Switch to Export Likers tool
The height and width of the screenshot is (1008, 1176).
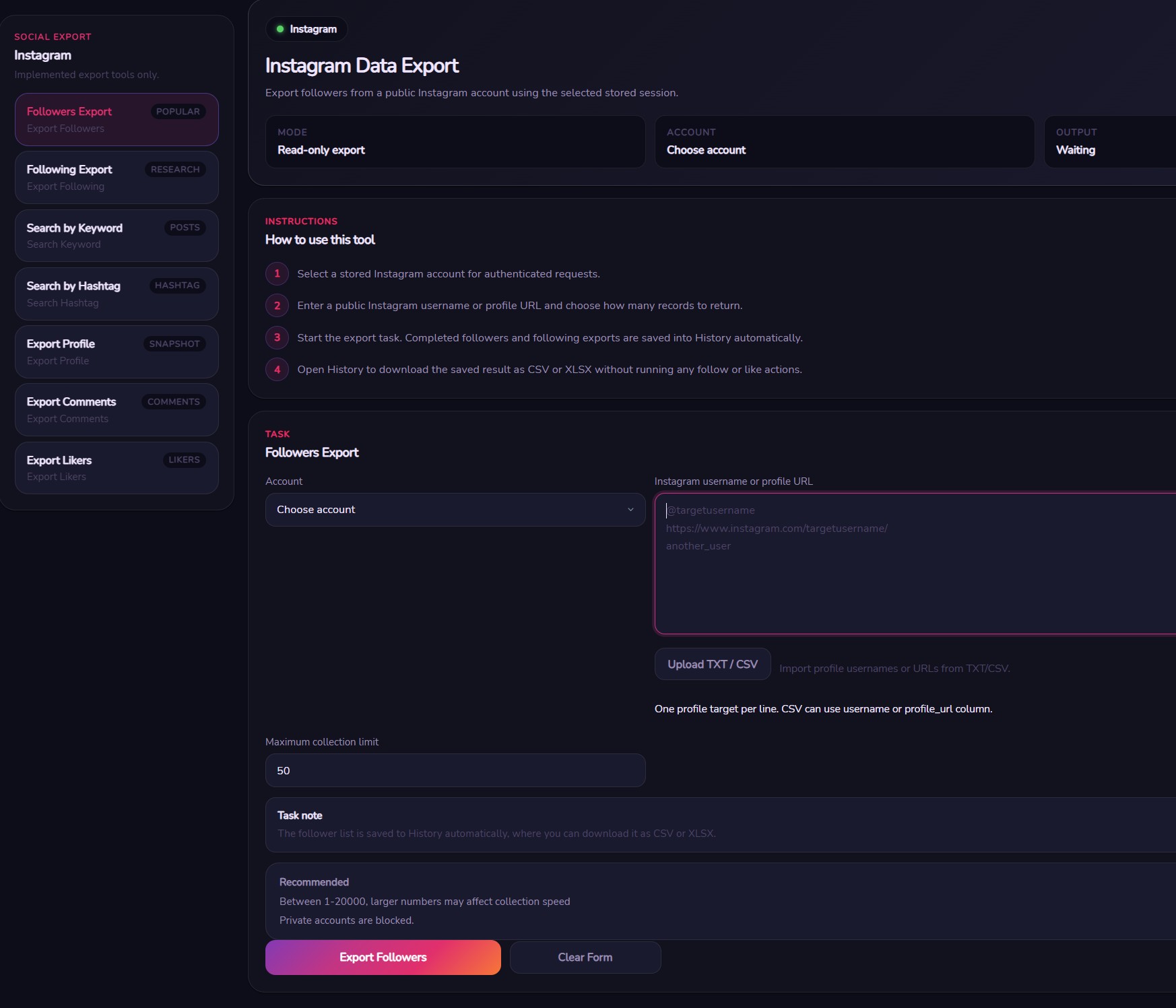(117, 468)
